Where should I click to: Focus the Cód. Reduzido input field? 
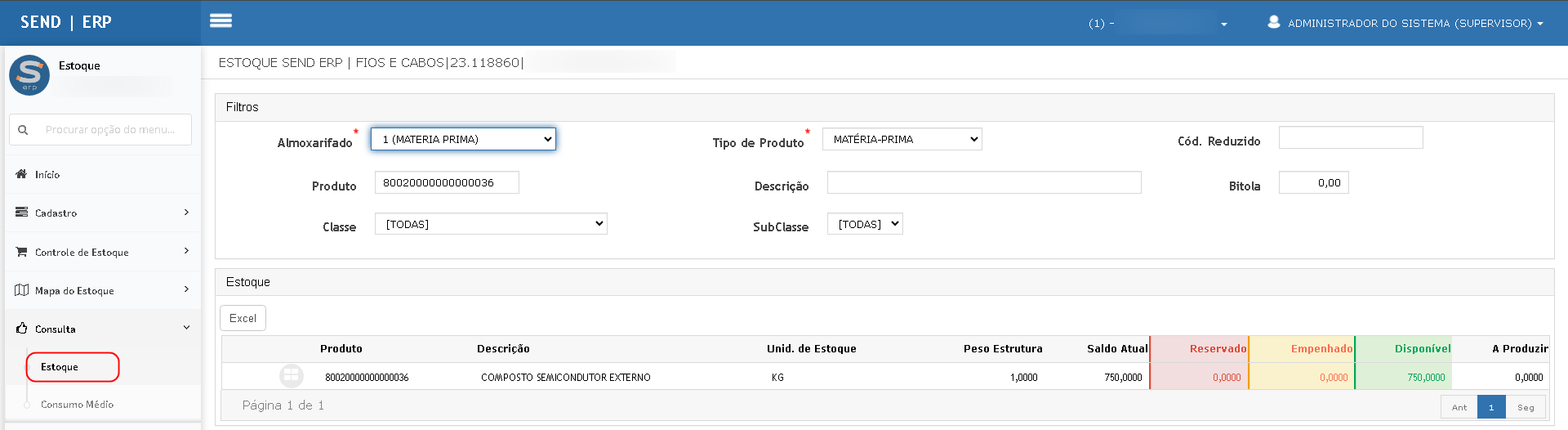click(1350, 137)
